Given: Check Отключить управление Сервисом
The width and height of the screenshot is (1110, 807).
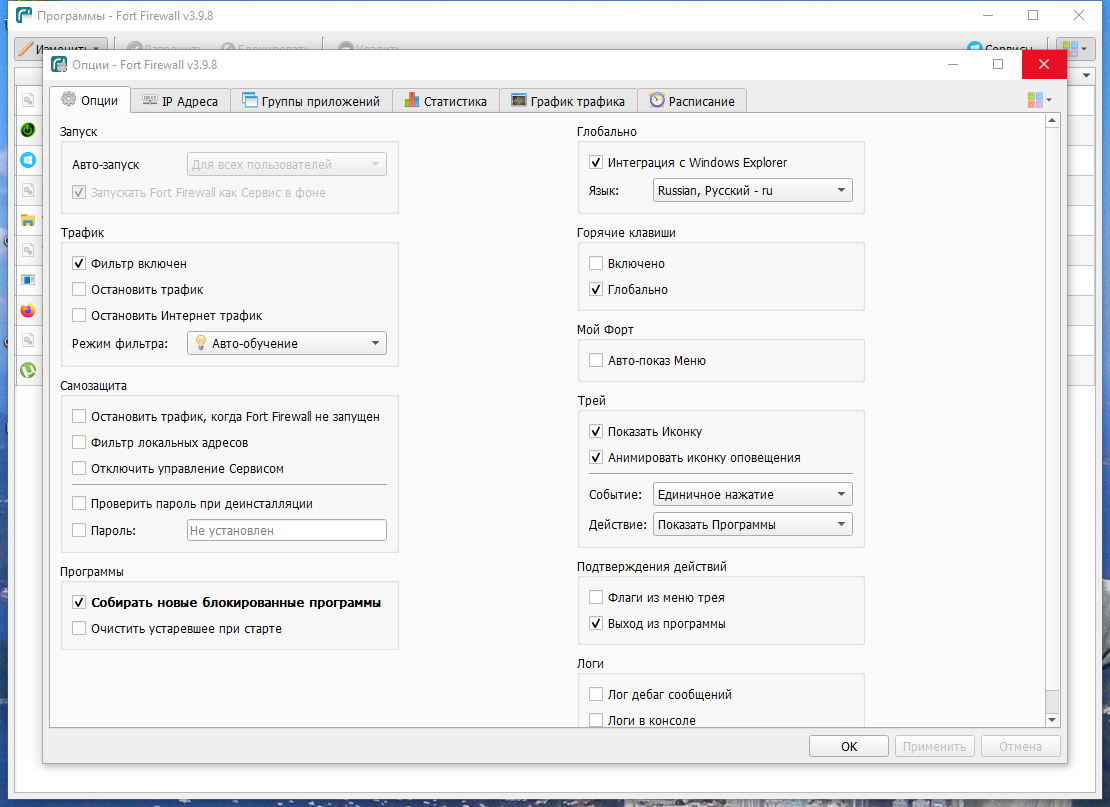Looking at the screenshot, I should 79,469.
